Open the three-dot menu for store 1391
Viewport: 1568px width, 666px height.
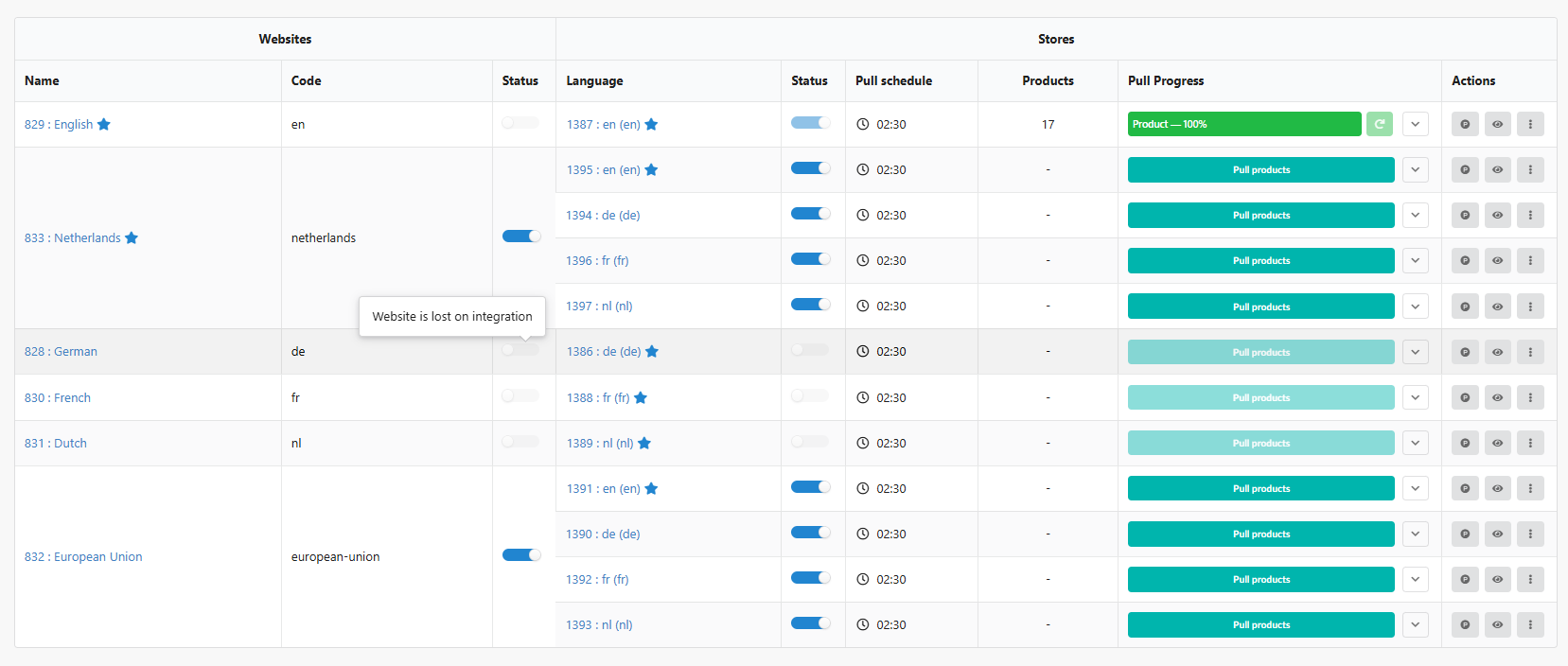click(1530, 488)
